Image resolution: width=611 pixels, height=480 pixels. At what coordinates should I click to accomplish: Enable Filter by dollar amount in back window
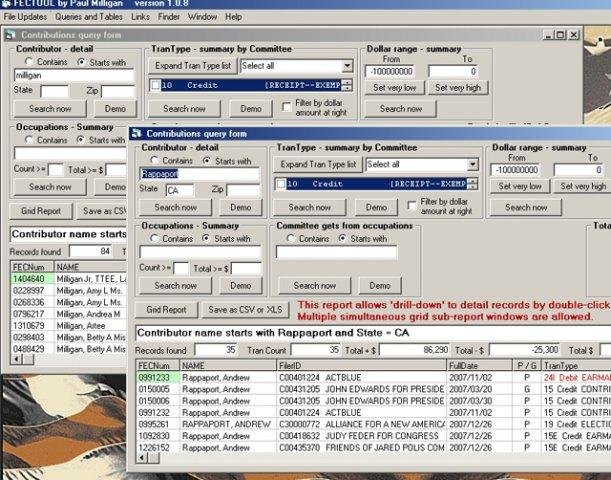coord(286,107)
